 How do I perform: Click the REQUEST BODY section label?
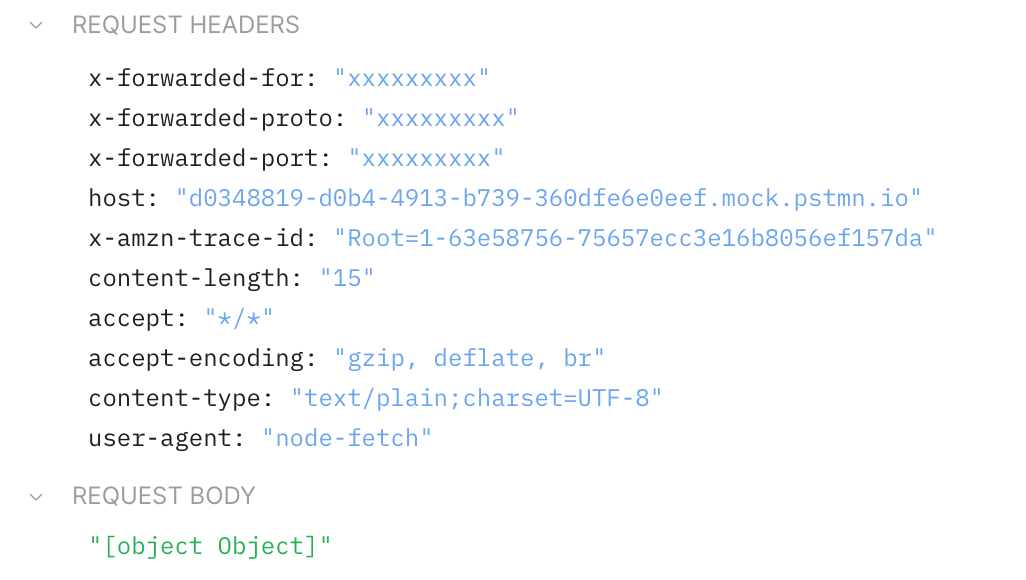pos(163,496)
